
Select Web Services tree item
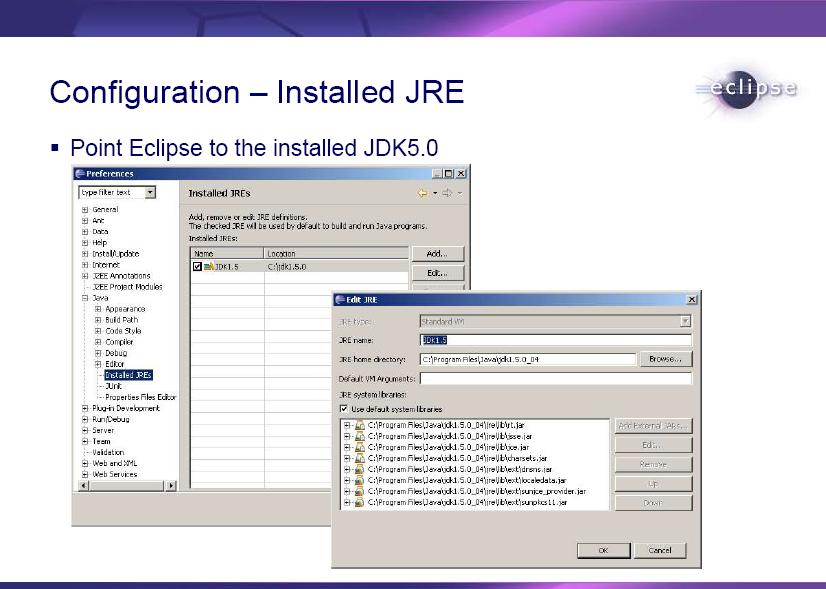click(x=115, y=475)
